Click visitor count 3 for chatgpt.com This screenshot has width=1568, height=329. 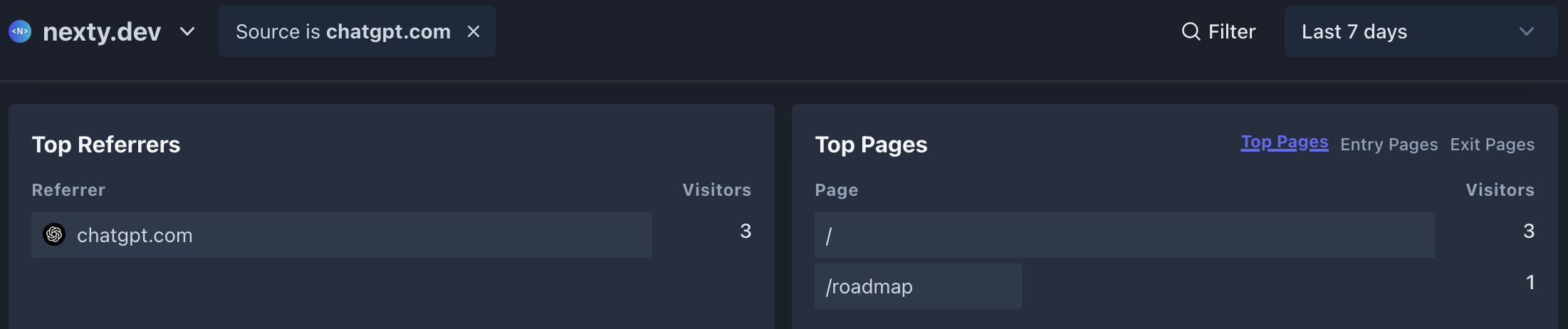tap(746, 231)
